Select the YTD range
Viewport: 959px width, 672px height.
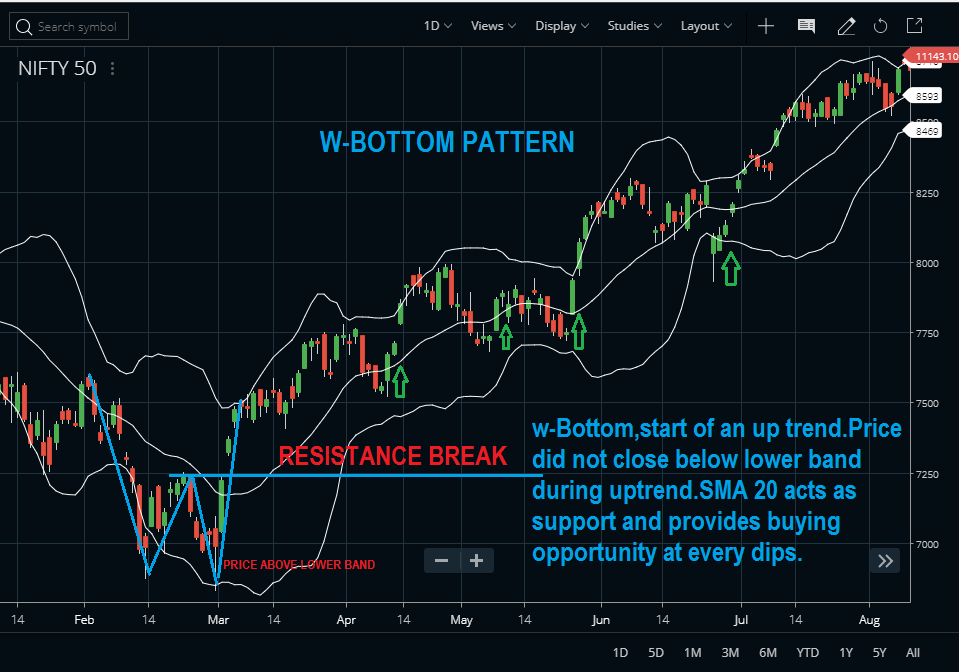[x=807, y=652]
